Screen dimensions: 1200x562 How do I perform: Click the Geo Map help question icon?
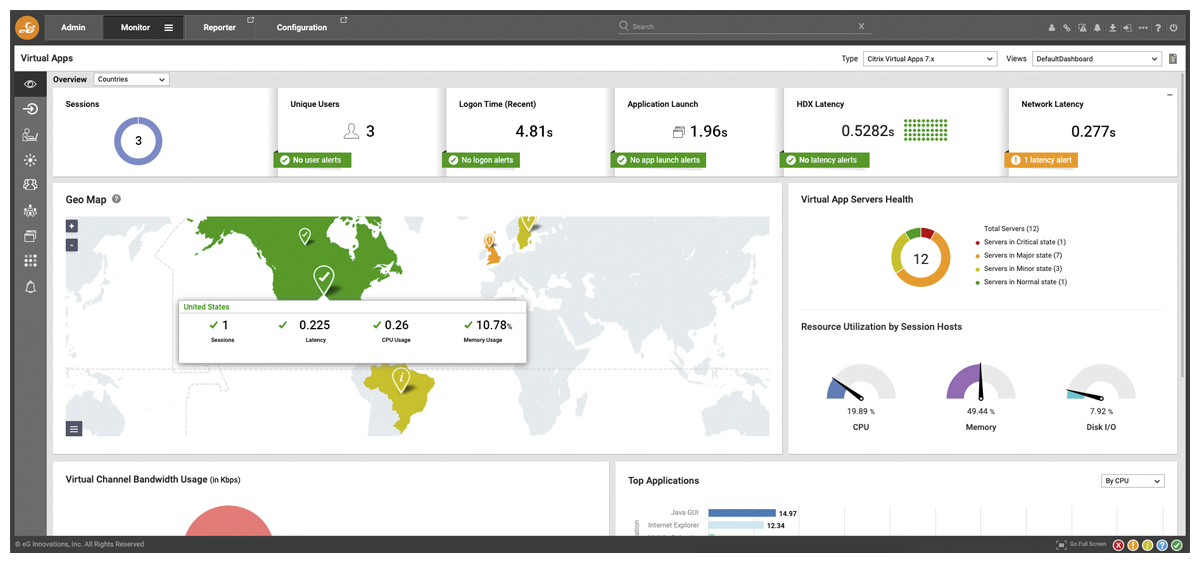pos(117,199)
